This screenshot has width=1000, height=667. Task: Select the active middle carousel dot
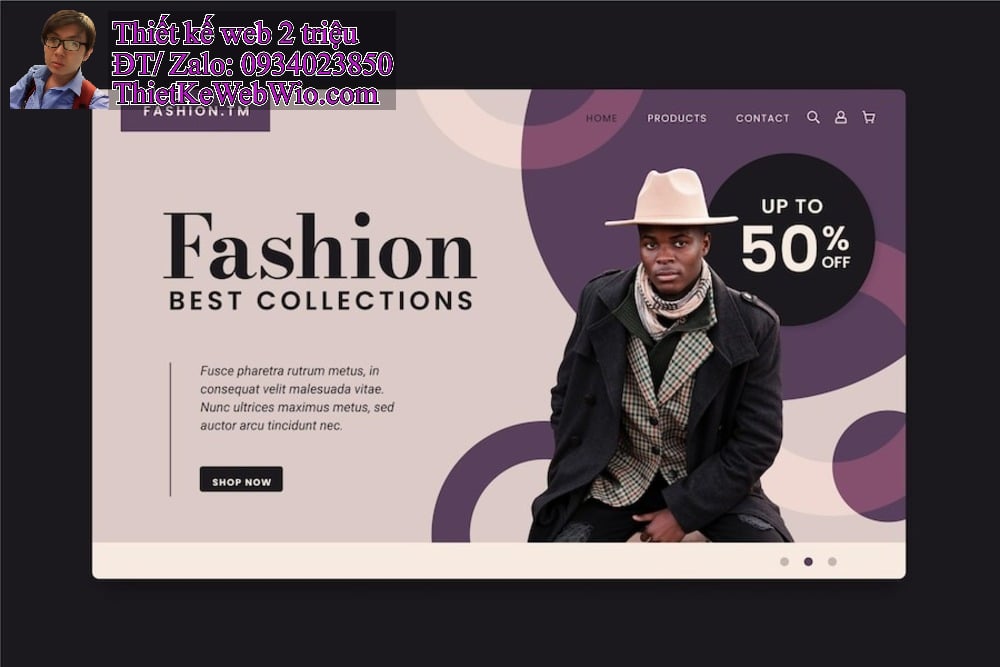tap(808, 562)
